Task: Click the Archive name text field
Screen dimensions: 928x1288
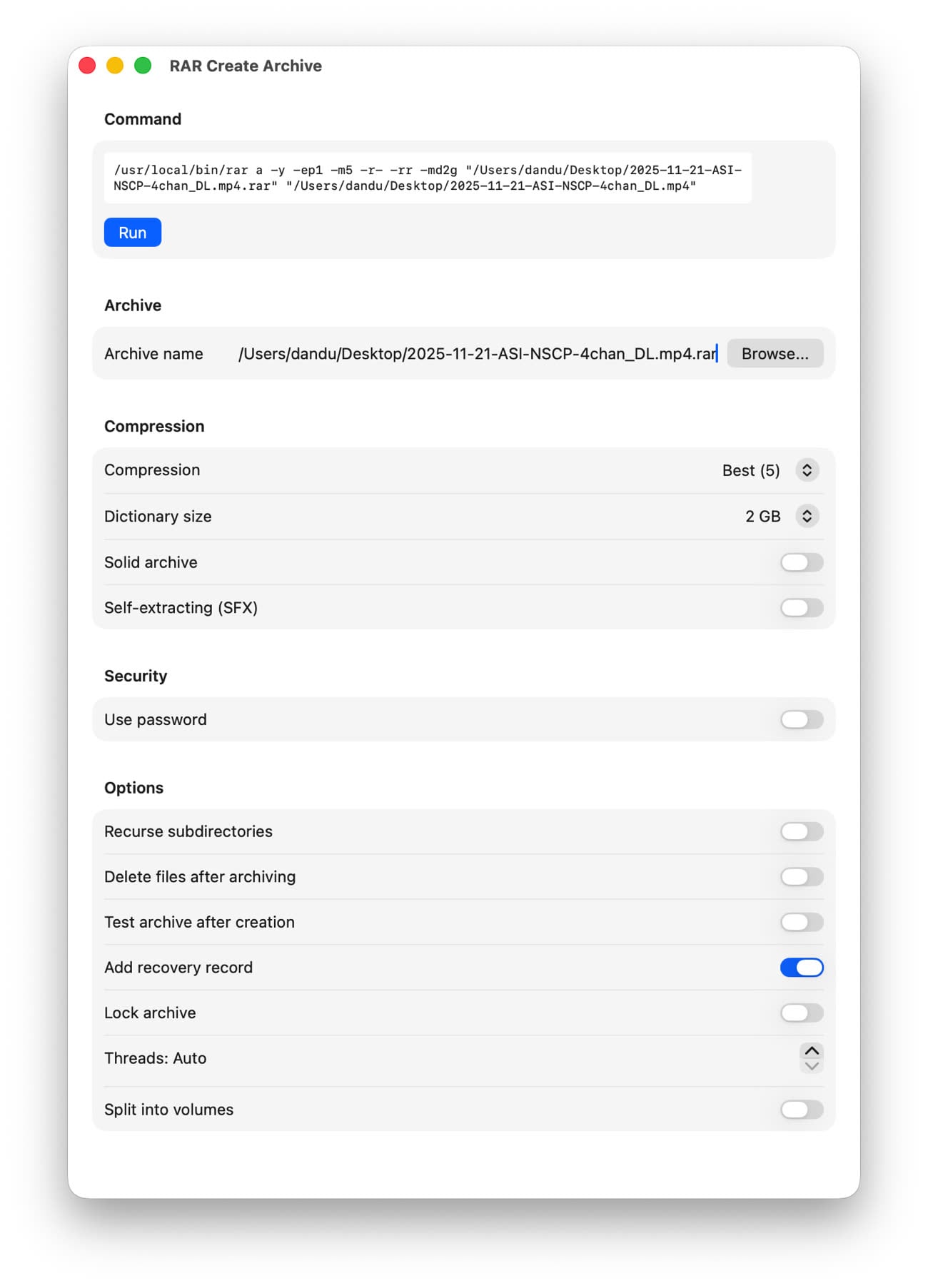Action: 477,354
